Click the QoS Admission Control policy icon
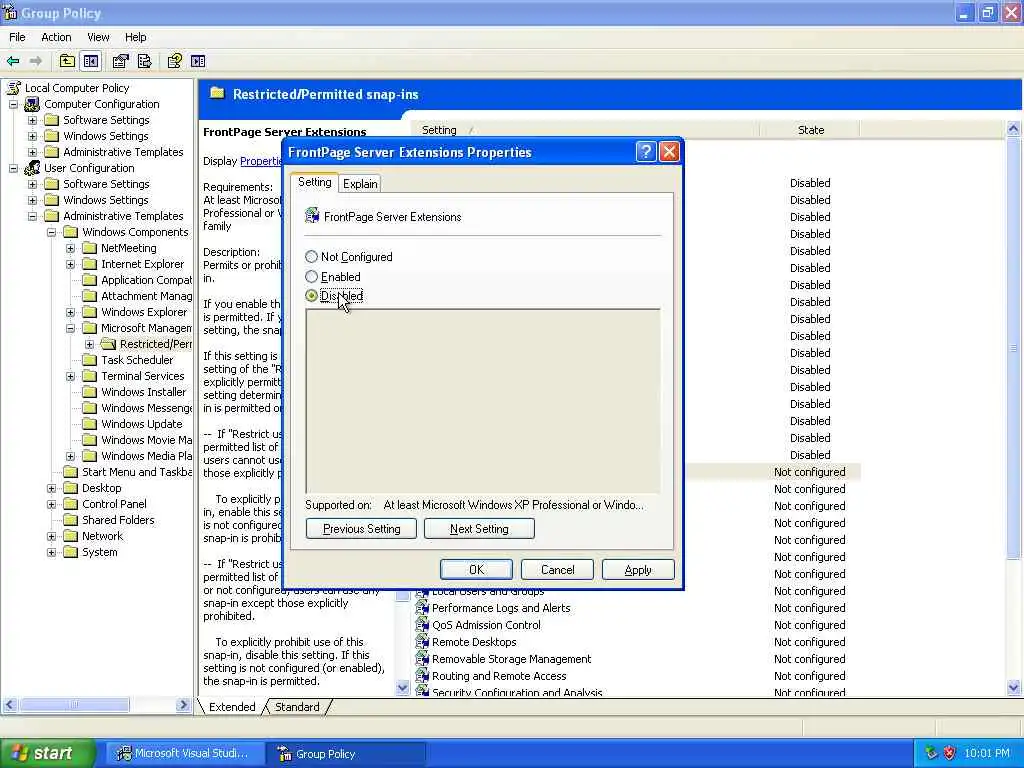 pos(423,625)
